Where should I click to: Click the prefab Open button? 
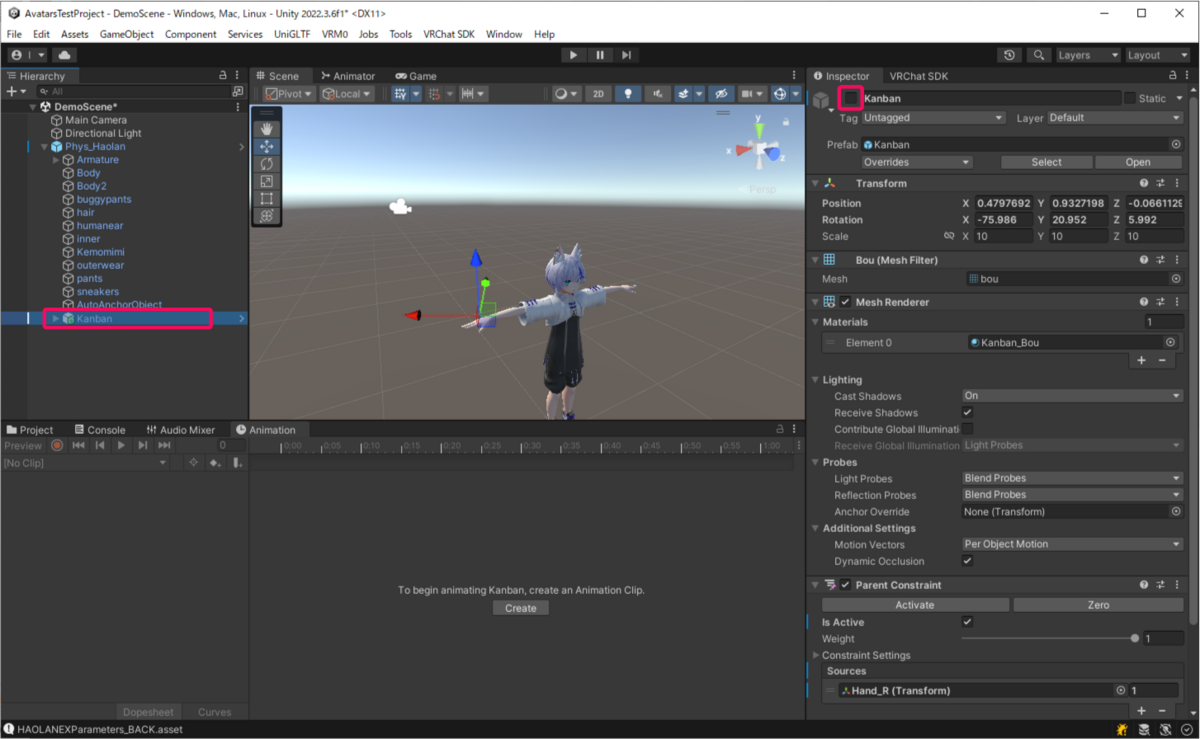(1138, 162)
